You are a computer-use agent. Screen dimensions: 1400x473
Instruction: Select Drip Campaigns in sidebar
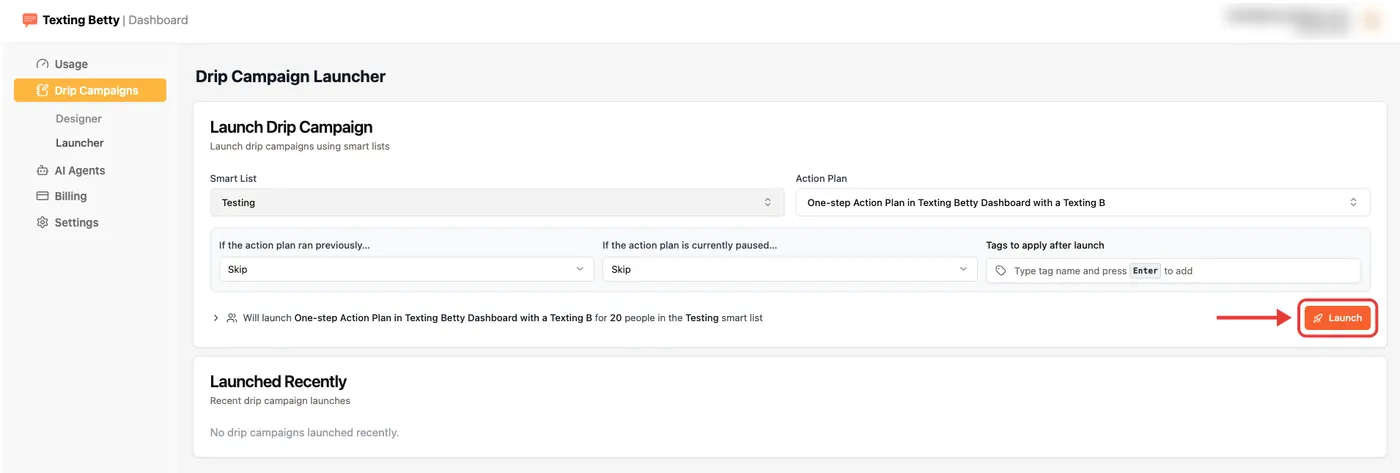(x=90, y=90)
